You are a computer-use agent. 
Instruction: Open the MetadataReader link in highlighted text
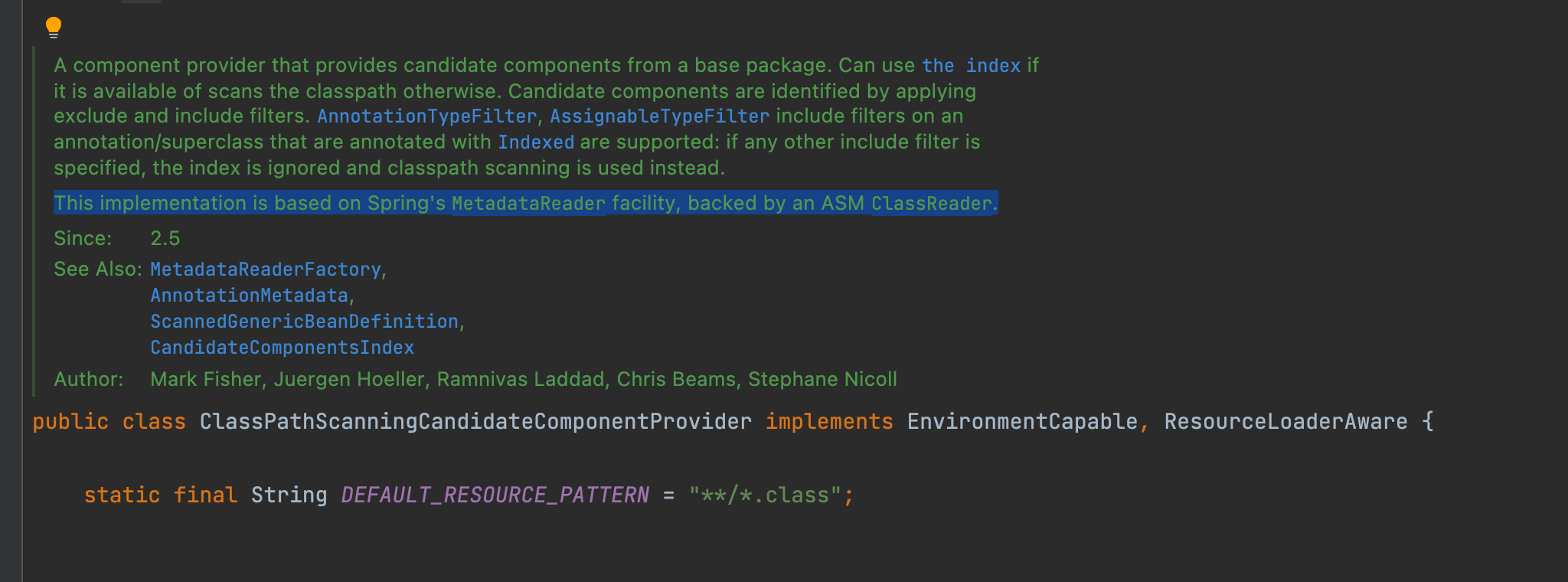pos(528,204)
